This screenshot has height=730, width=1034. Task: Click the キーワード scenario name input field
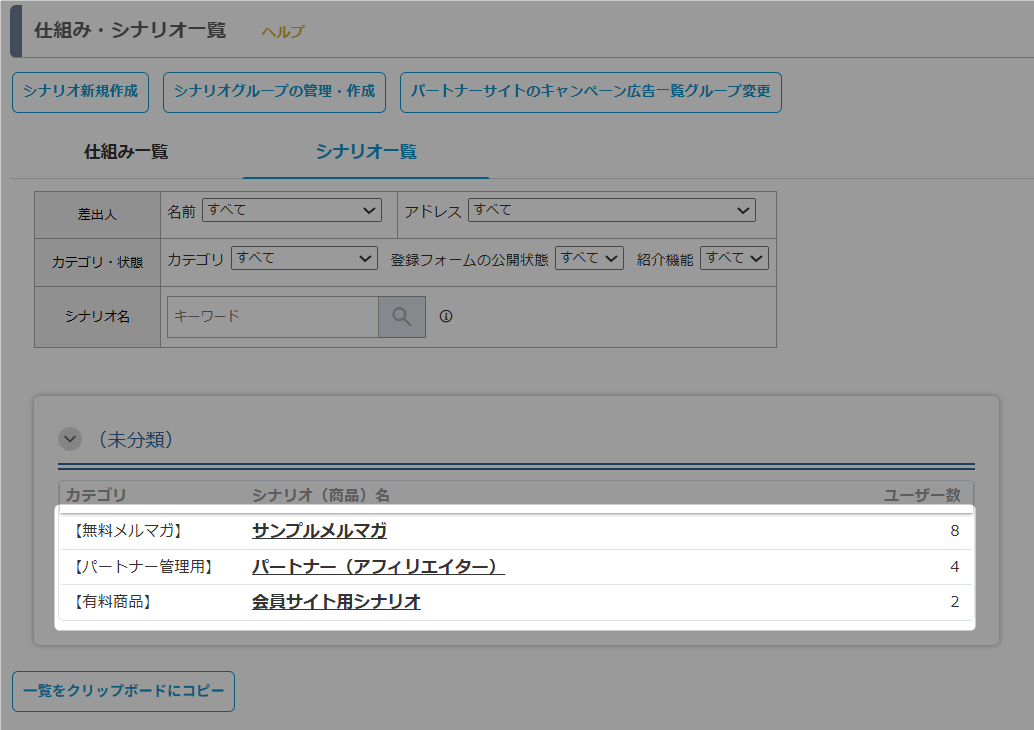click(x=273, y=317)
